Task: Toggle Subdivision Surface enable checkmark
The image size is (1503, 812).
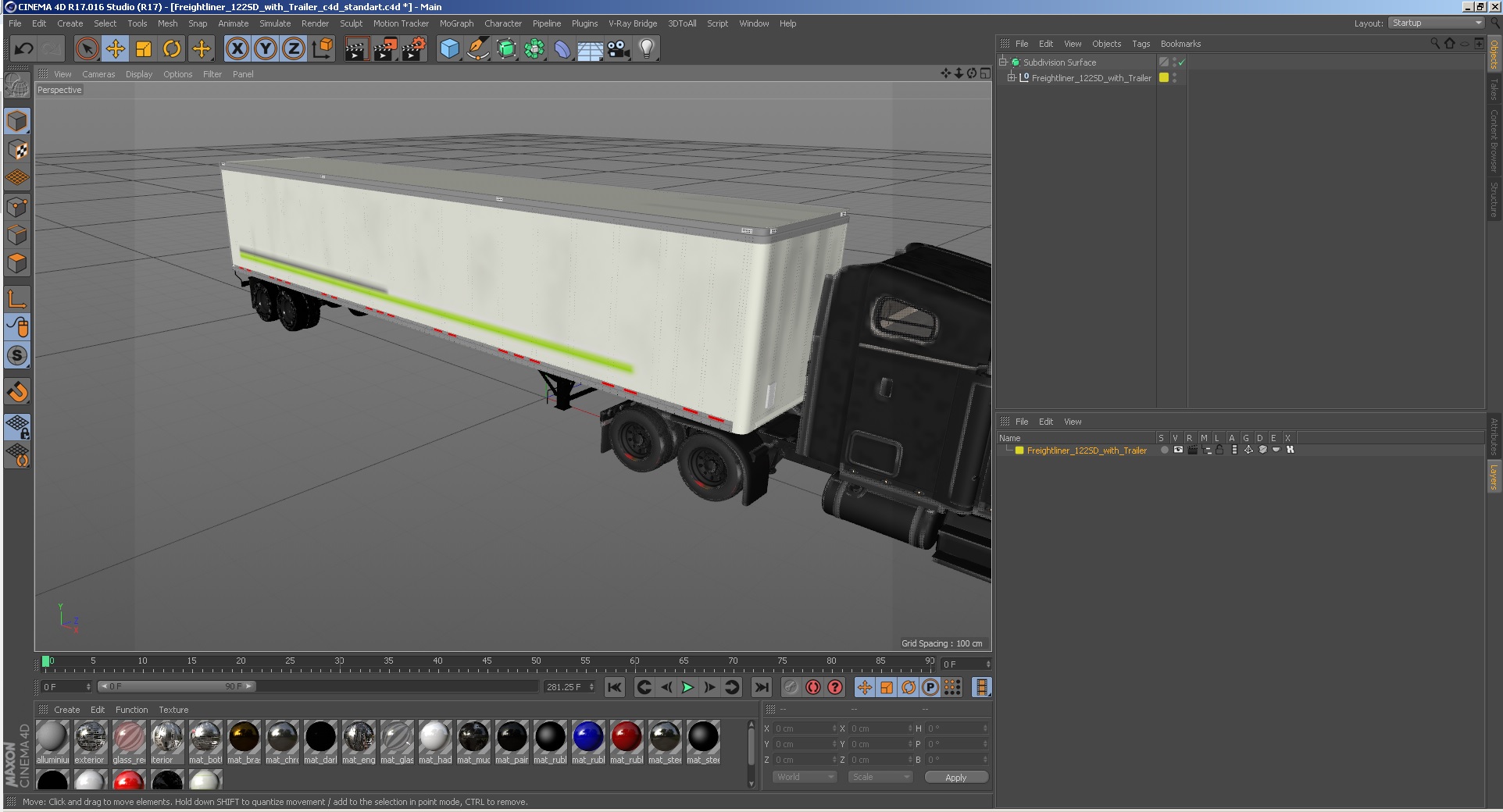Action: click(x=1182, y=62)
